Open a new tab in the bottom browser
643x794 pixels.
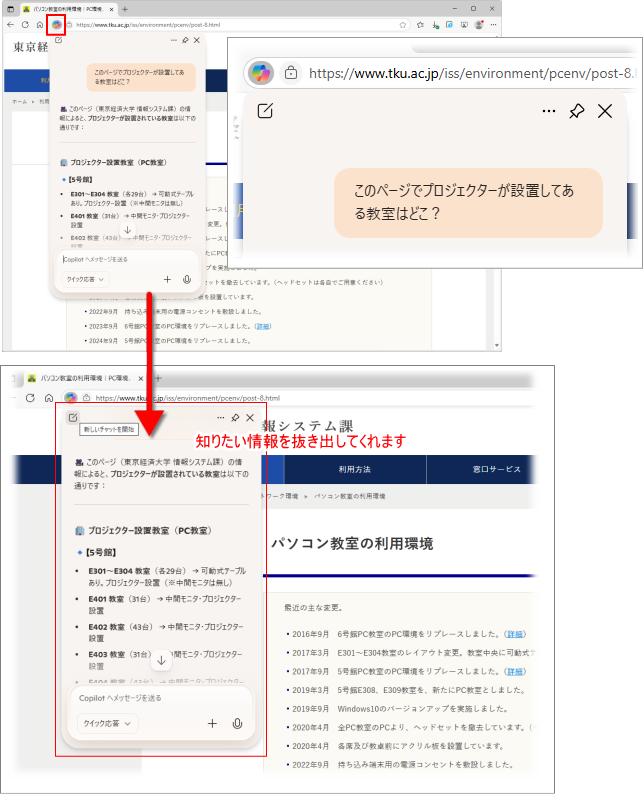[x=158, y=378]
